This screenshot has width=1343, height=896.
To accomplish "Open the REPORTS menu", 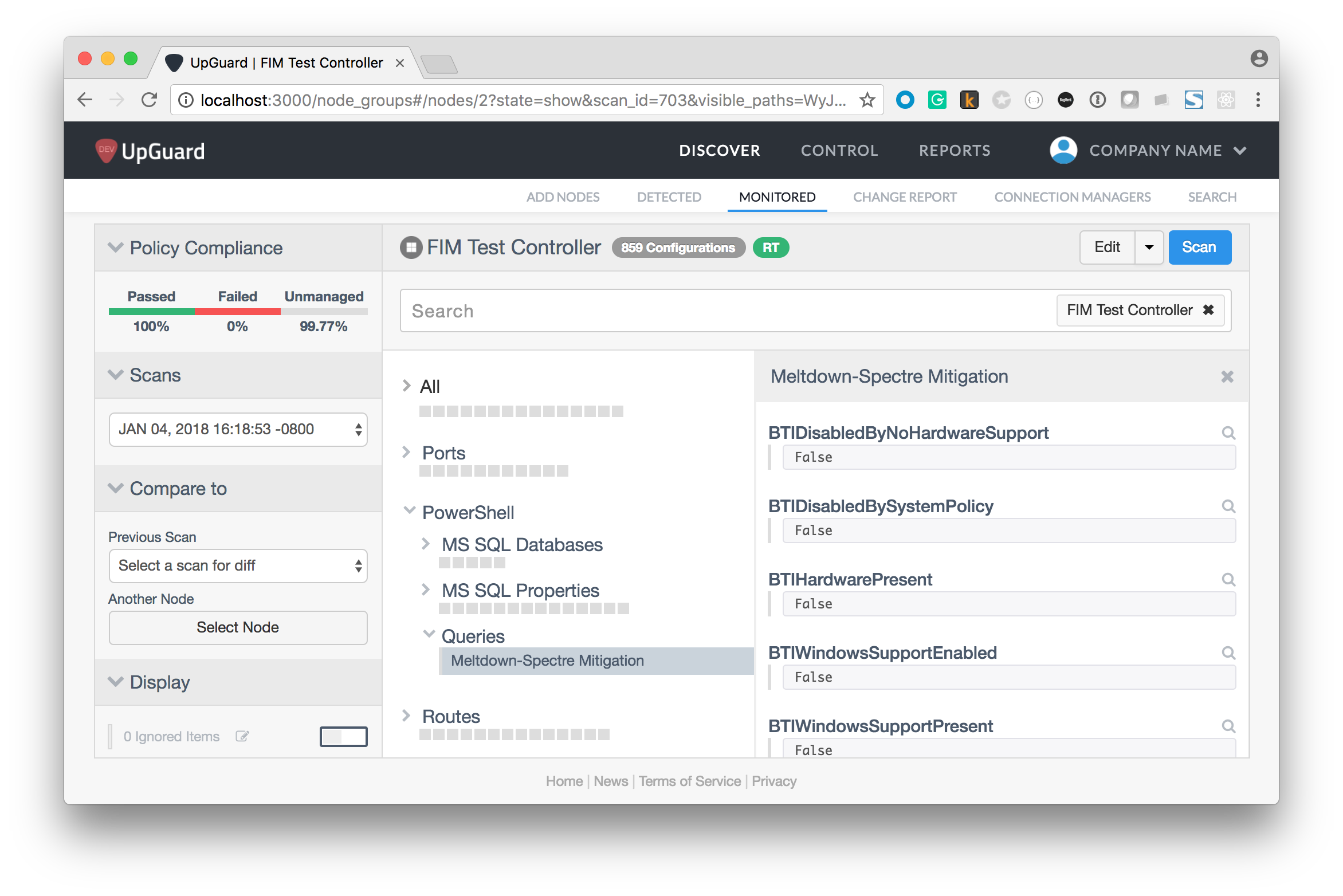I will point(955,150).
